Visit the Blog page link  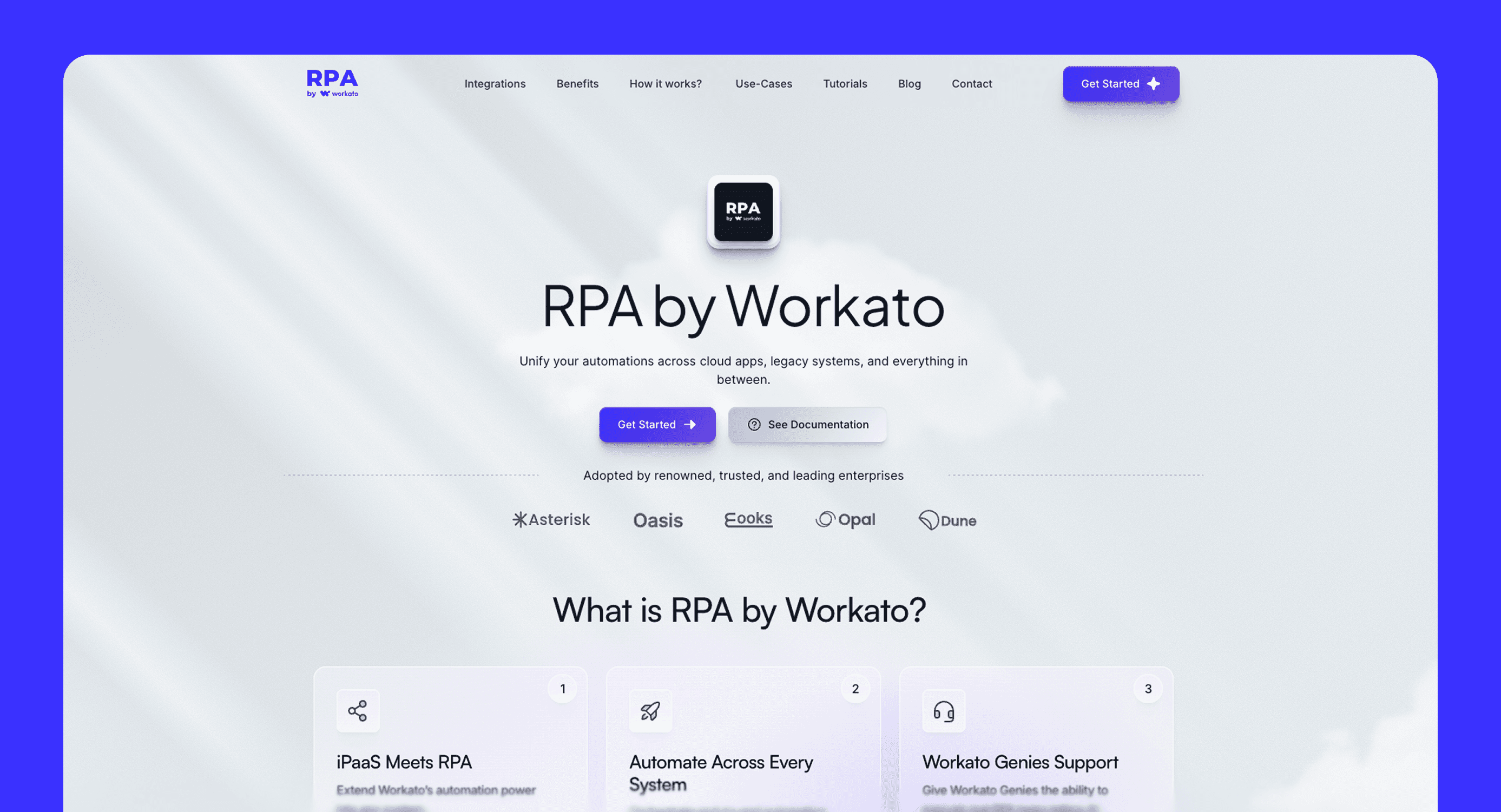click(909, 84)
